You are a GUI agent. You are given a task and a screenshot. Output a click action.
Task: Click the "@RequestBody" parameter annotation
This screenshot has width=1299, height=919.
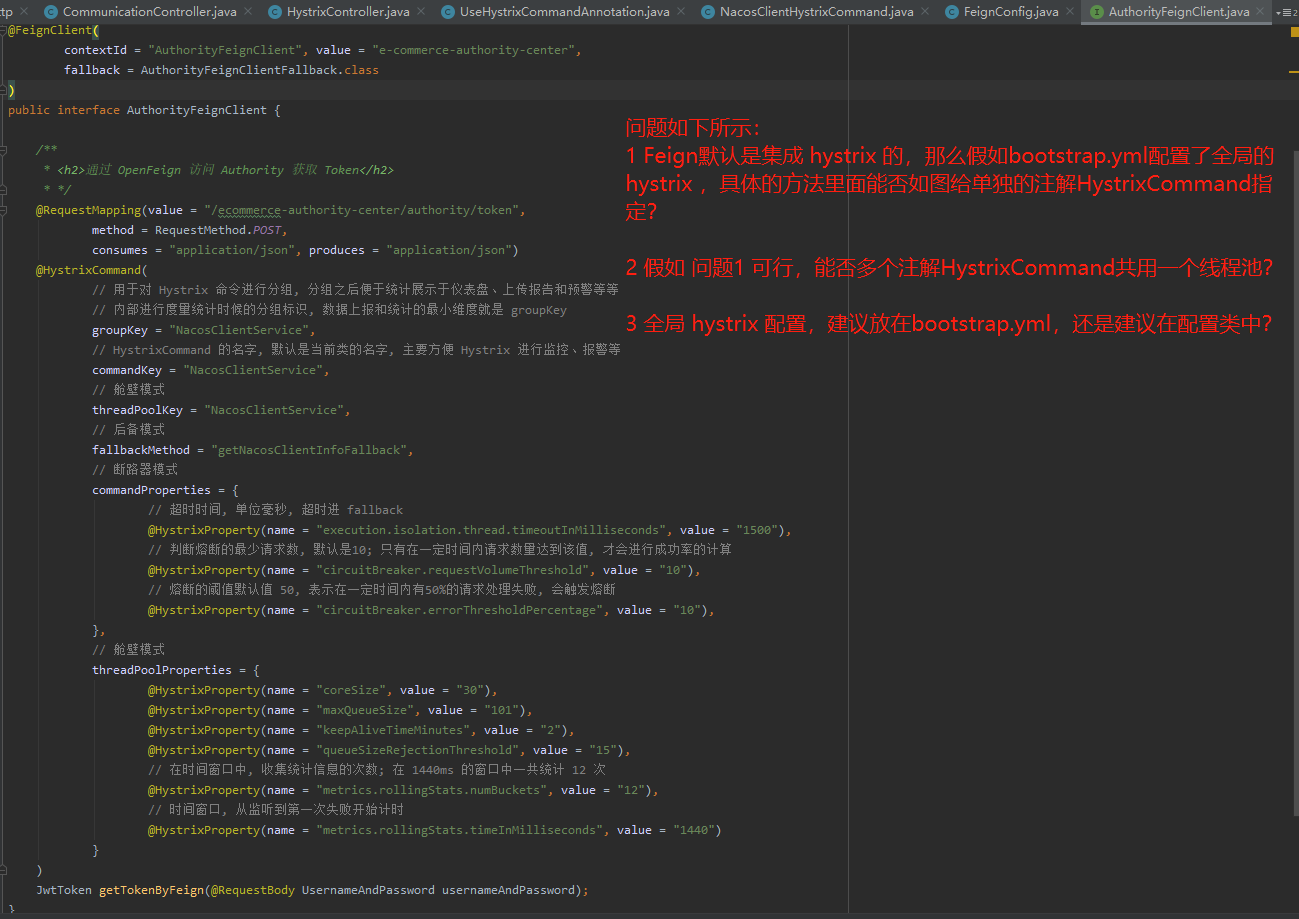click(x=253, y=890)
